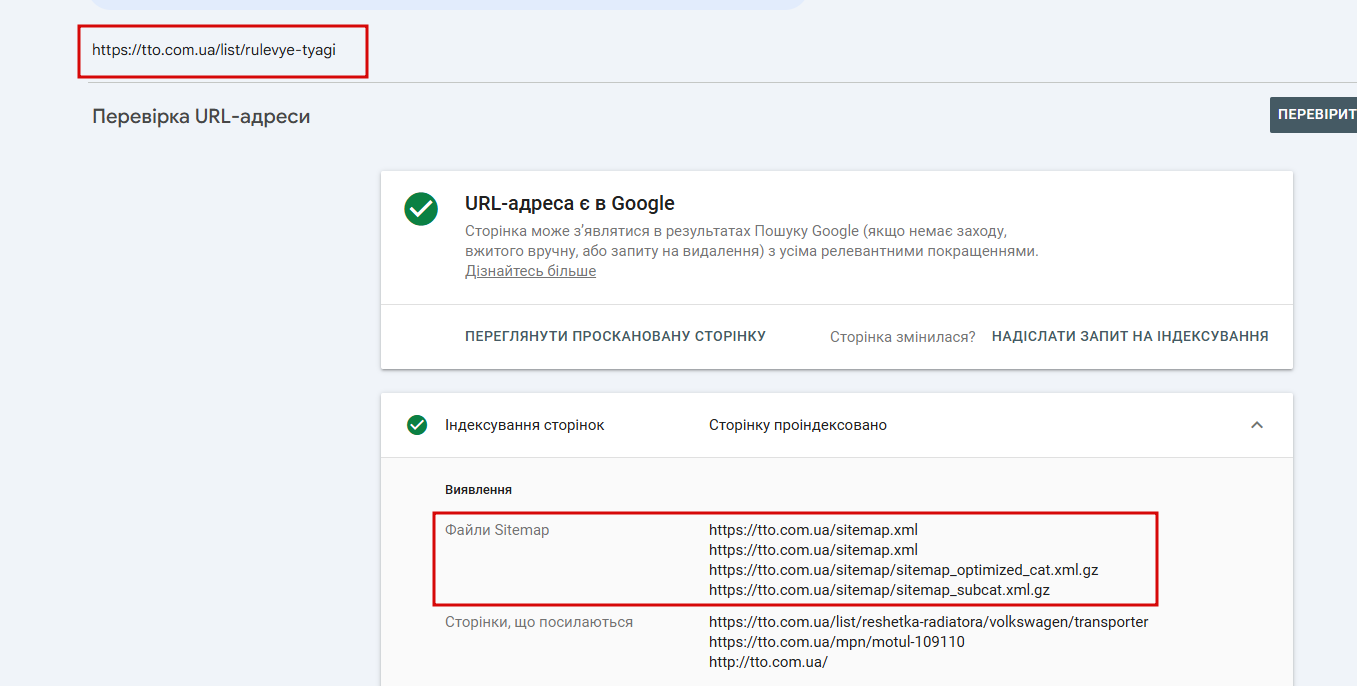Select the sitemap_optimized_cat.xml.gz sitemap URL

click(903, 570)
